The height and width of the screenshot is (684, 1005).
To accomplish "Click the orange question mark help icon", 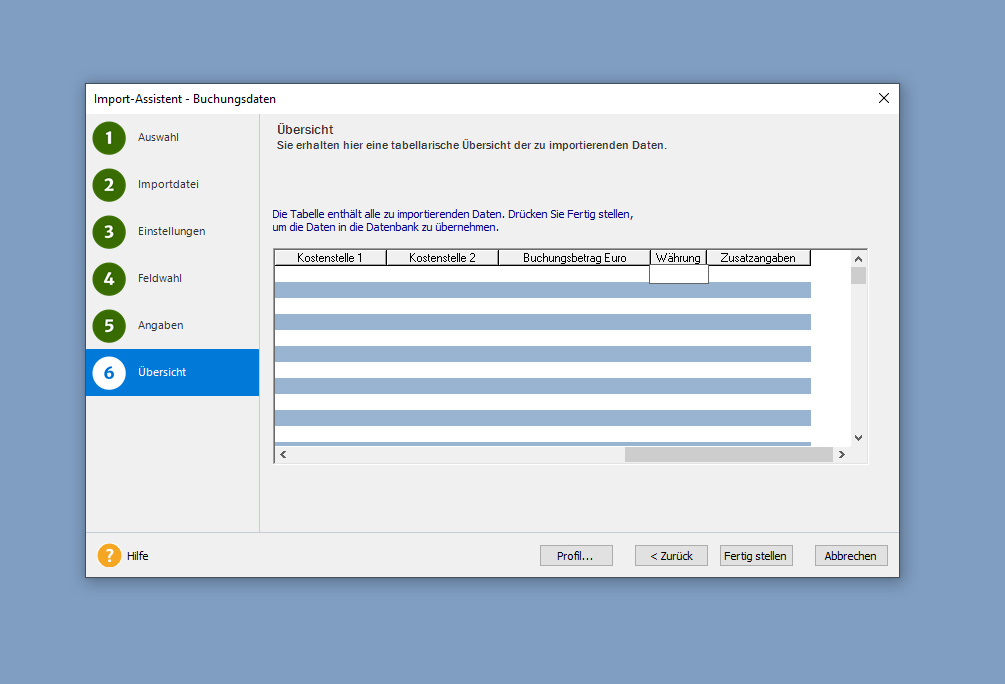I will [109, 556].
